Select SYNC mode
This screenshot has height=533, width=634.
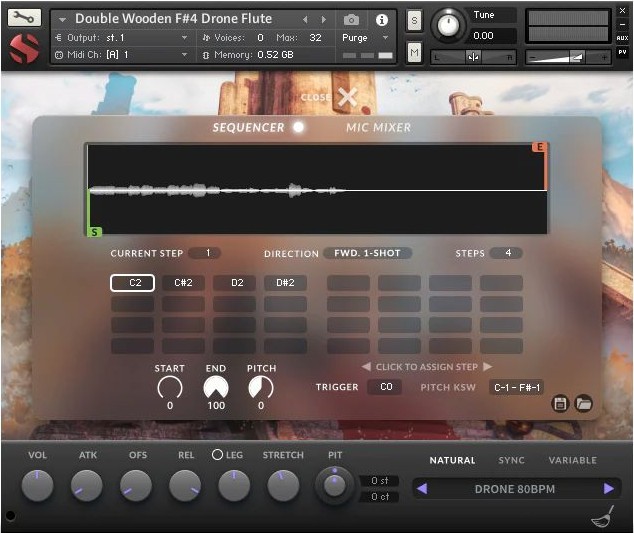click(511, 460)
